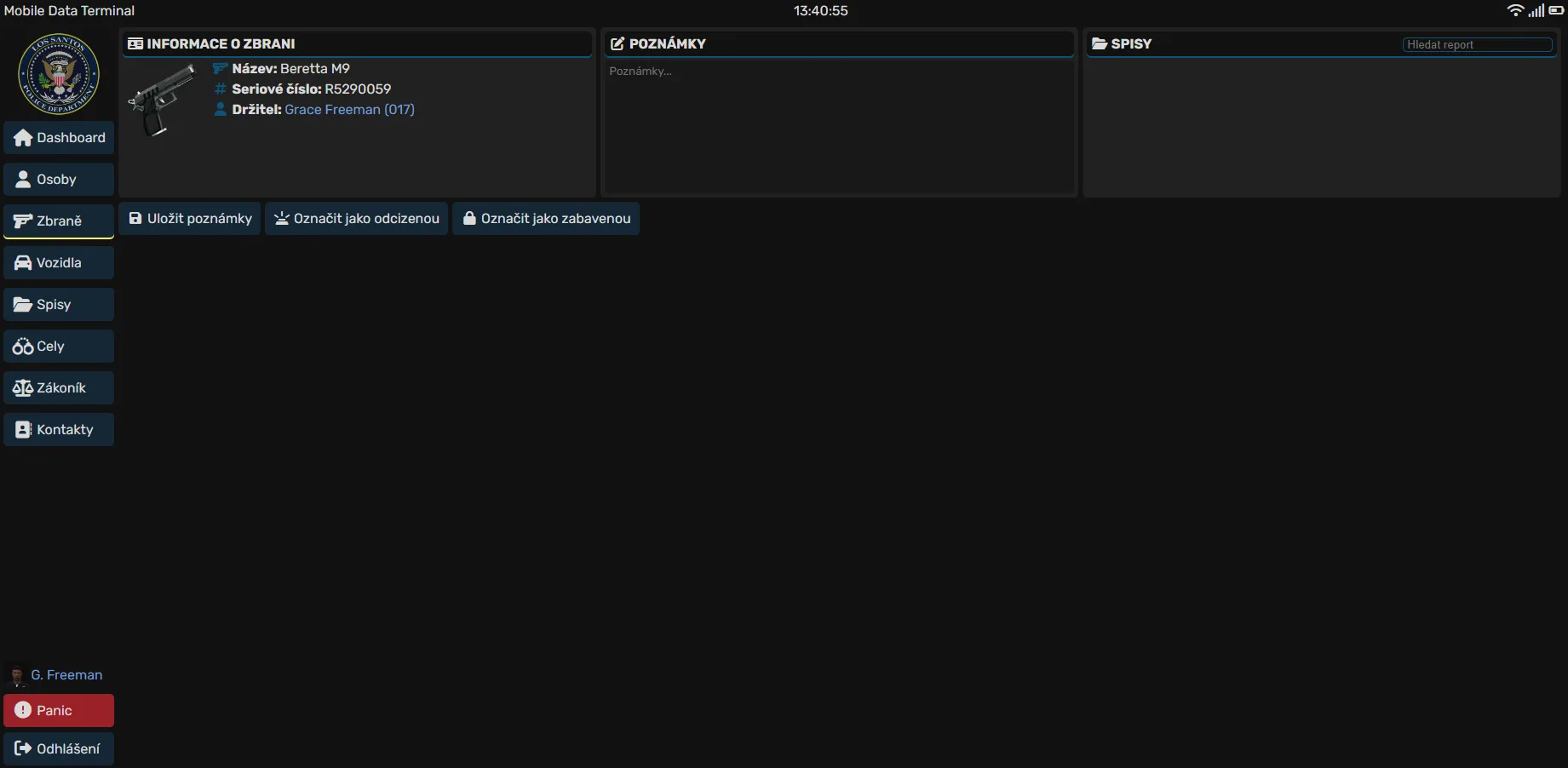Open Spisy in sidebar menu
1568x768 pixels.
click(x=59, y=305)
